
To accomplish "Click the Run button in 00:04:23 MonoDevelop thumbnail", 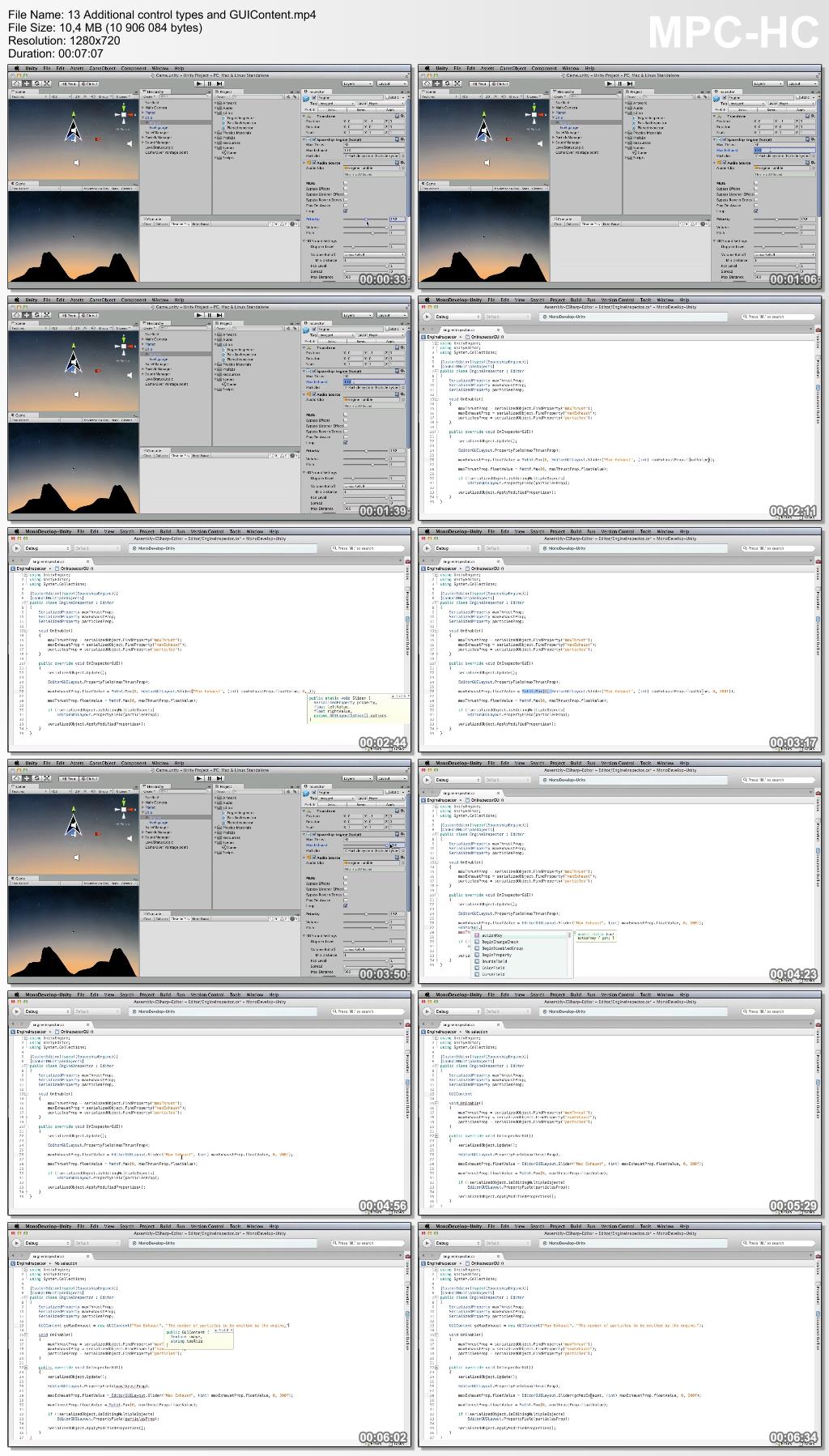I will pyautogui.click(x=427, y=780).
